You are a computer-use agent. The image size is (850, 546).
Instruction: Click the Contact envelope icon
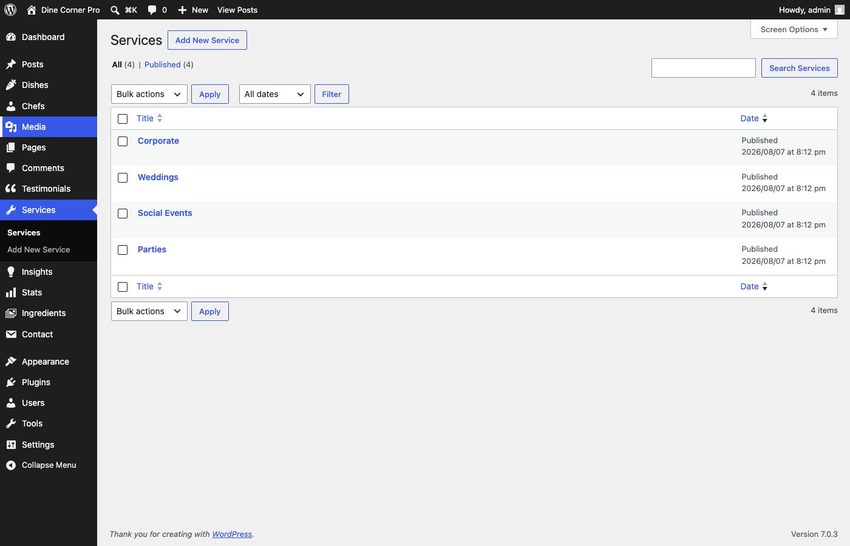[11, 334]
